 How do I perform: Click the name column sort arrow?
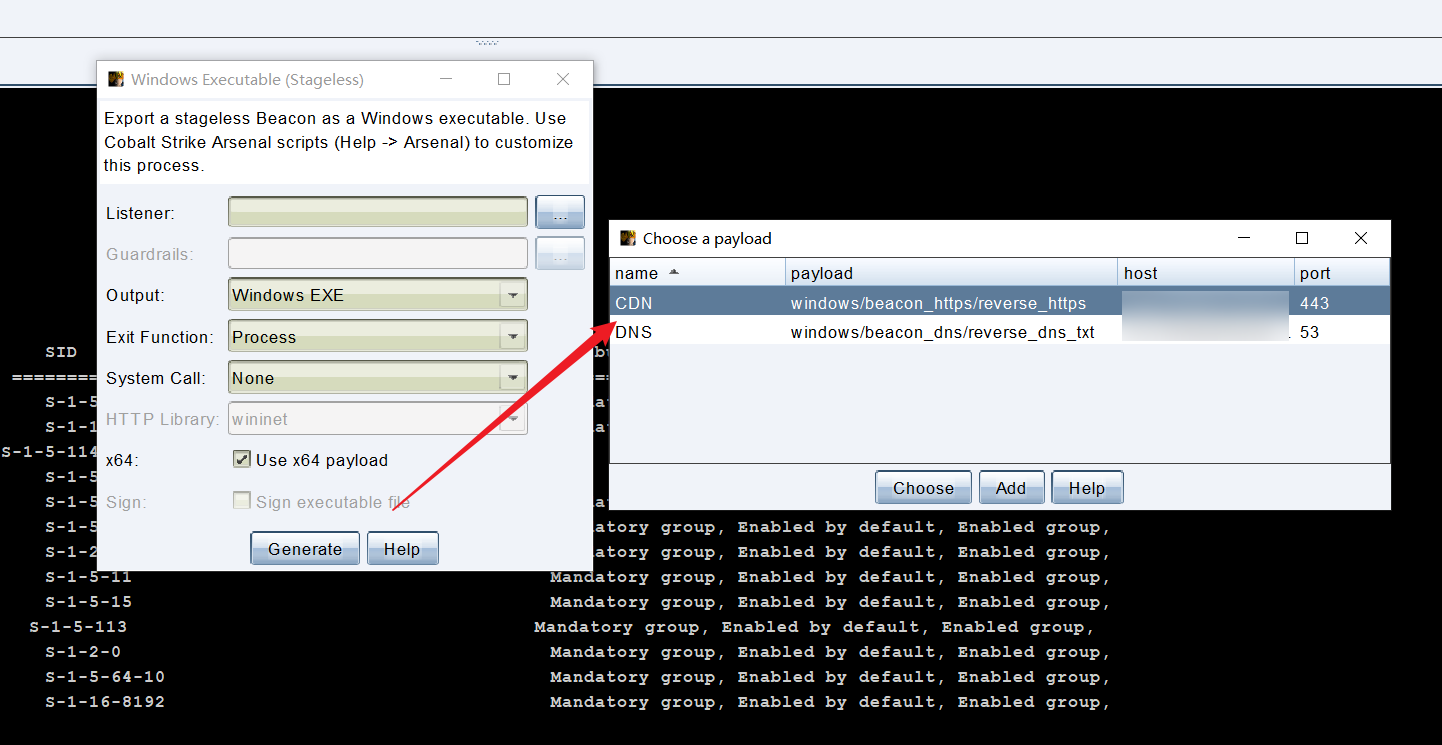point(674,272)
